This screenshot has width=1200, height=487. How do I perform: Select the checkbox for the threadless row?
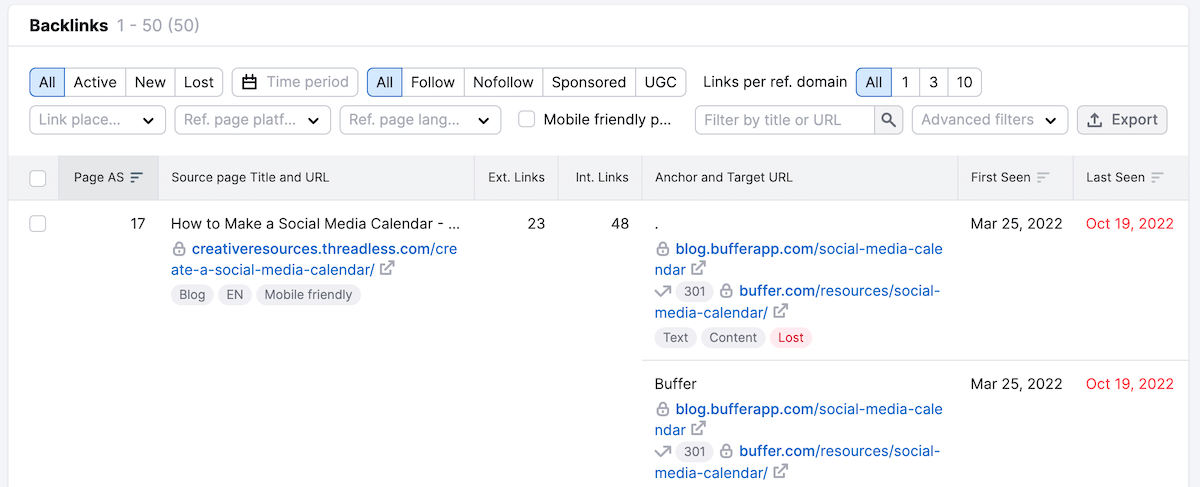pyautogui.click(x=38, y=224)
